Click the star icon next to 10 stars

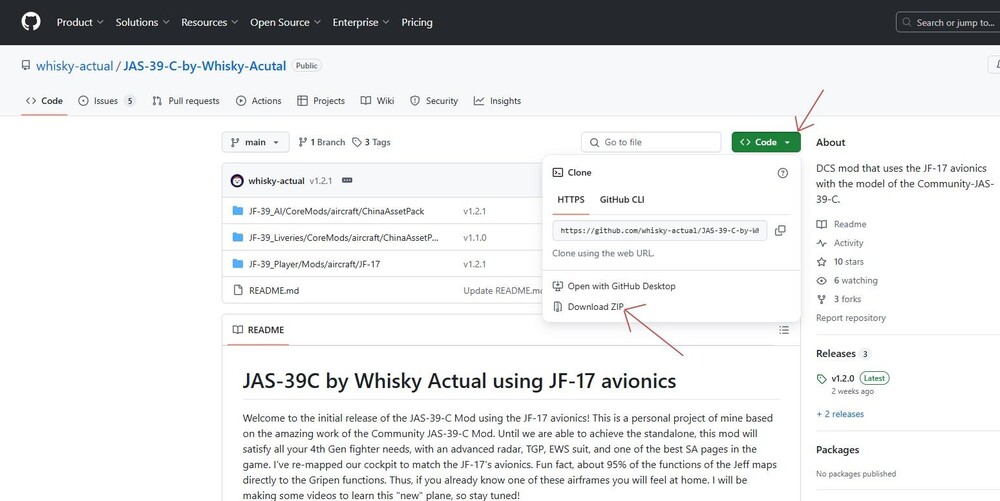[821, 262]
